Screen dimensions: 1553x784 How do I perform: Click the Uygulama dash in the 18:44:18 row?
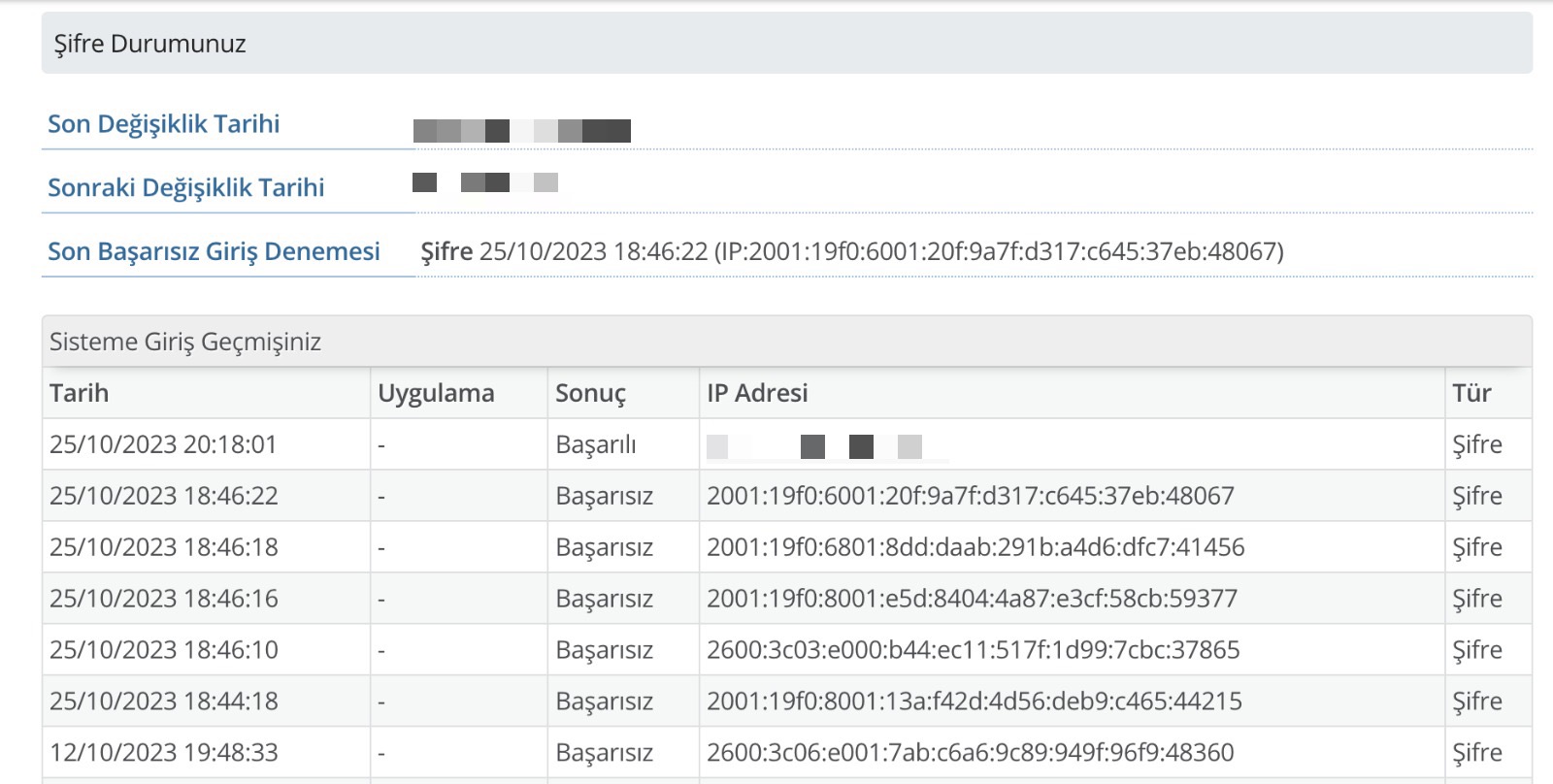click(x=381, y=702)
